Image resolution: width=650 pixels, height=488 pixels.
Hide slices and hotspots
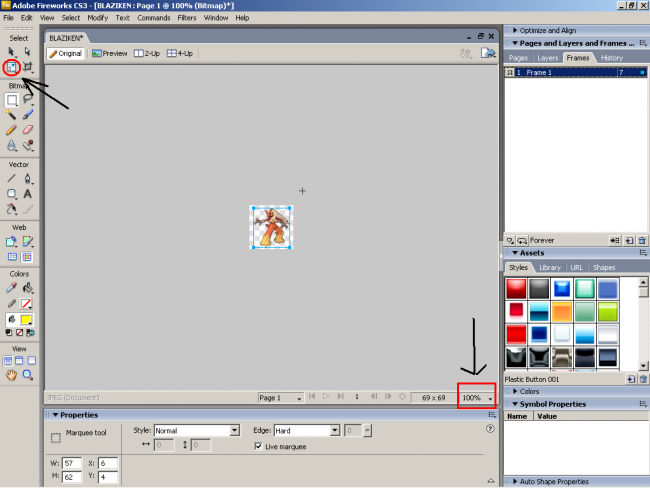12,257
